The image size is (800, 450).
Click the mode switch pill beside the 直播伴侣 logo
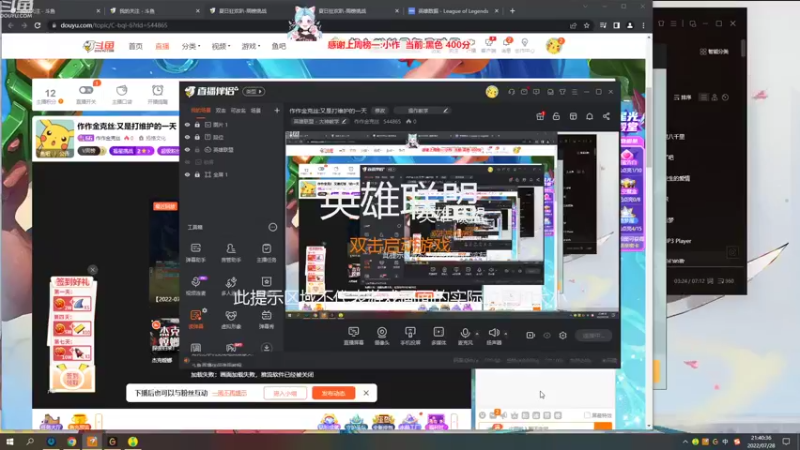[254, 92]
